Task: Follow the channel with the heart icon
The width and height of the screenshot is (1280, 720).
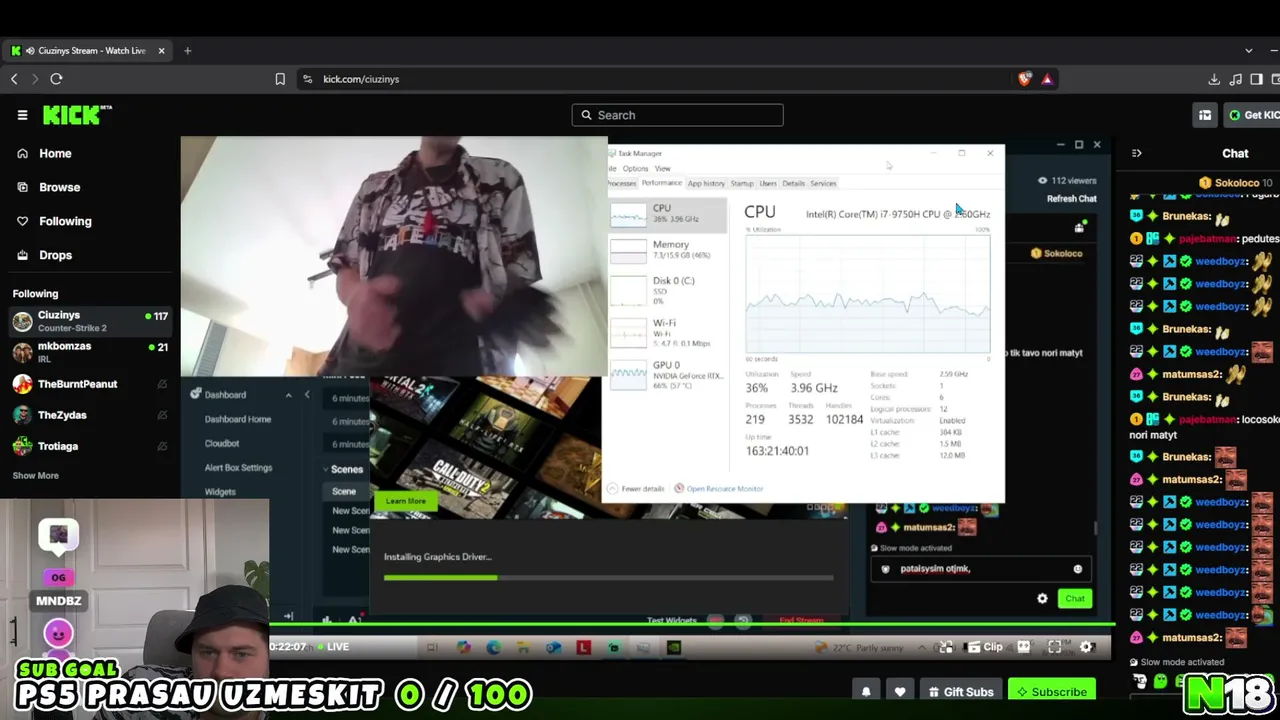Action: pyautogui.click(x=900, y=691)
